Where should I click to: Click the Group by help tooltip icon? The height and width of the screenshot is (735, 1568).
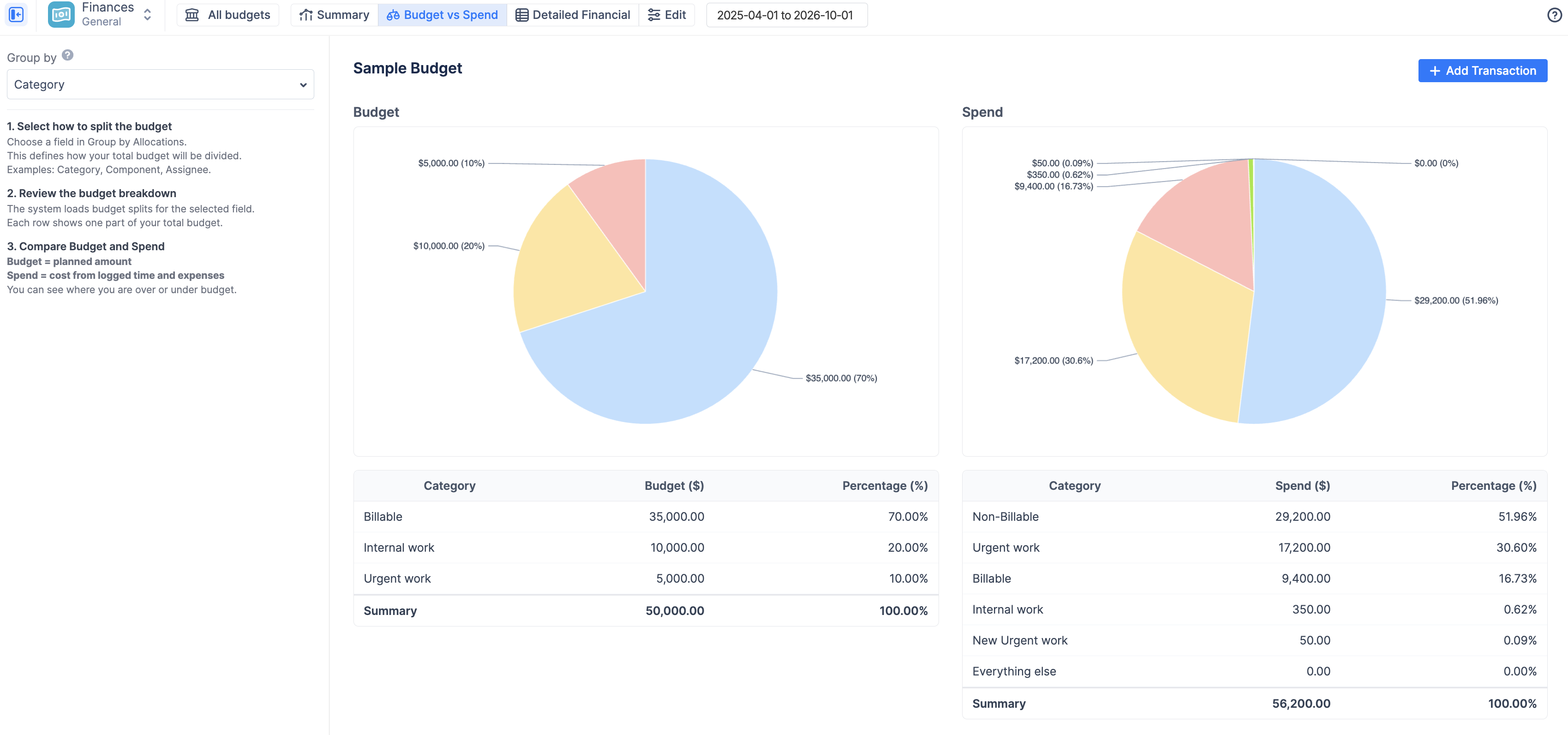point(67,55)
